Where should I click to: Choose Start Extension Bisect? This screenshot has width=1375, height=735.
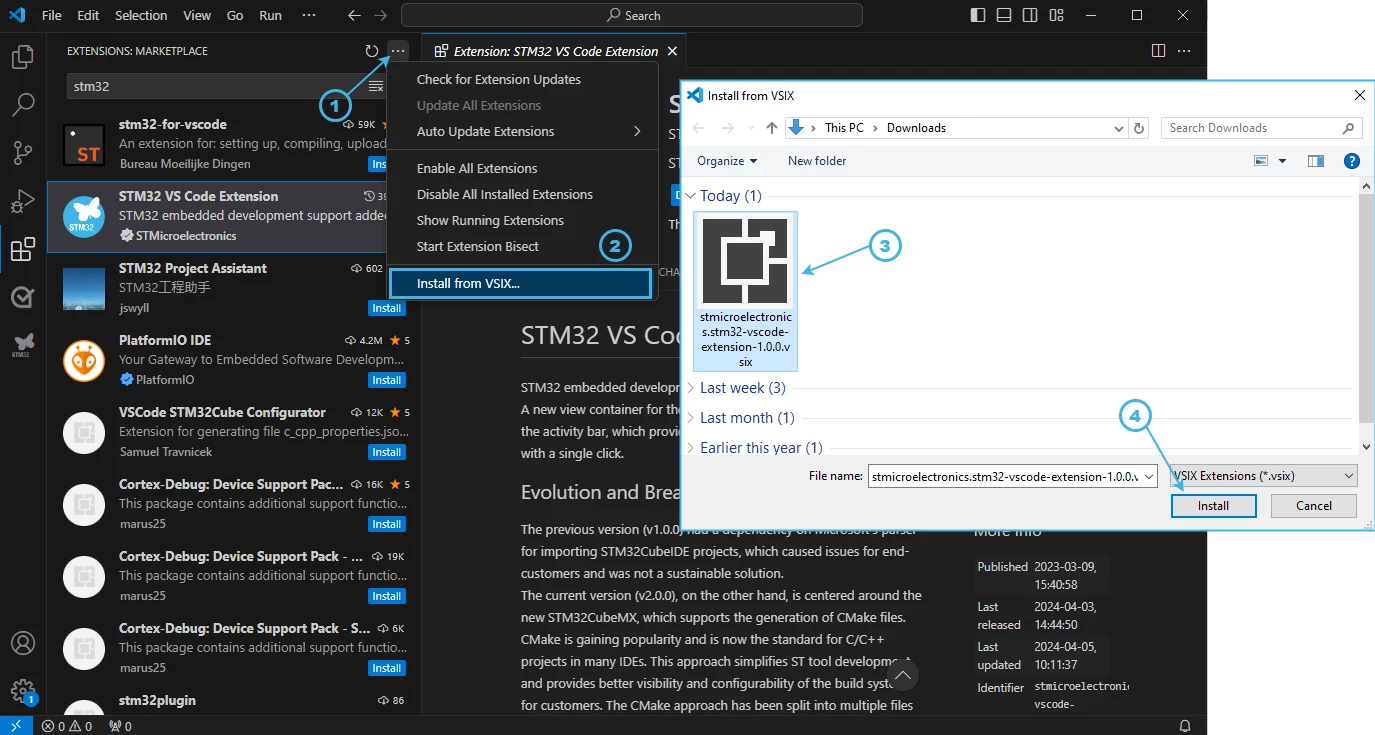coord(522,246)
